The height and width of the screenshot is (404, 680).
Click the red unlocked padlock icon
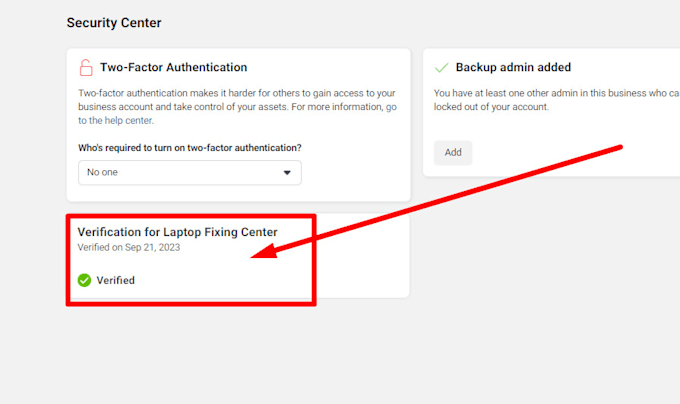pos(86,68)
